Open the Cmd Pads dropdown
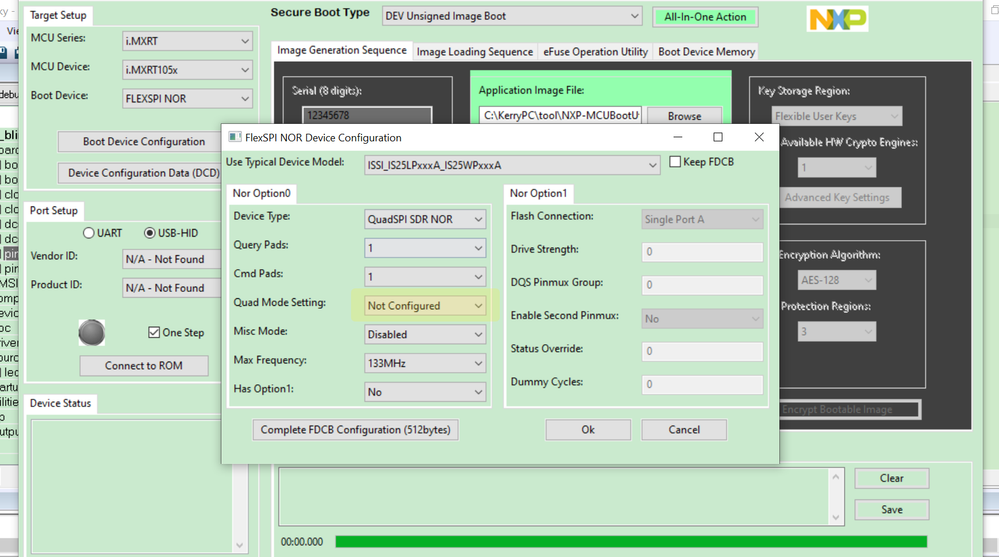The height and width of the screenshot is (557, 999). 425,277
